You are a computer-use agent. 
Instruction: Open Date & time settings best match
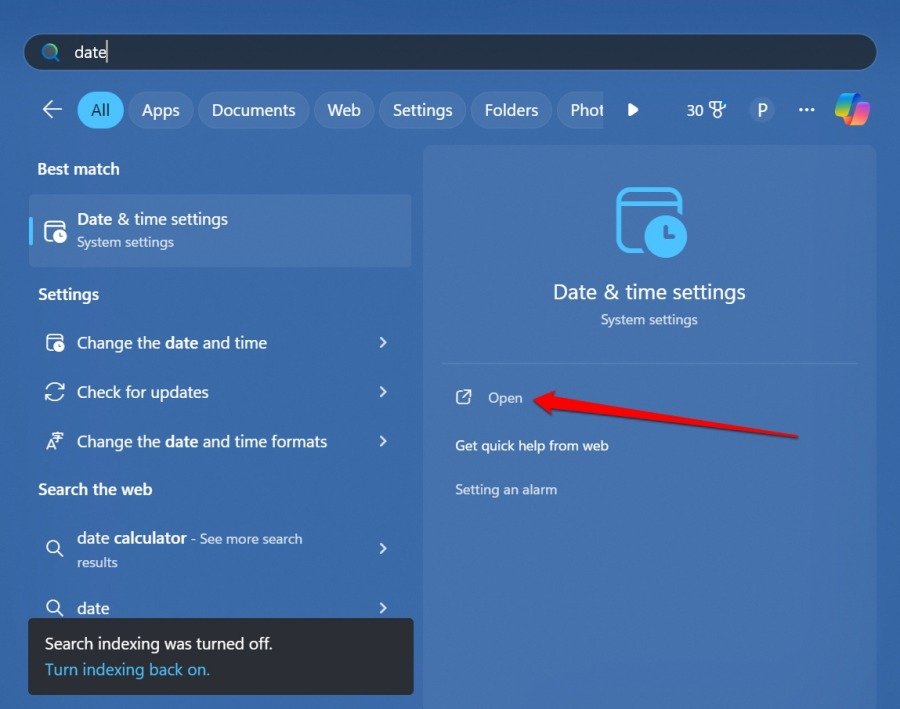[220, 230]
